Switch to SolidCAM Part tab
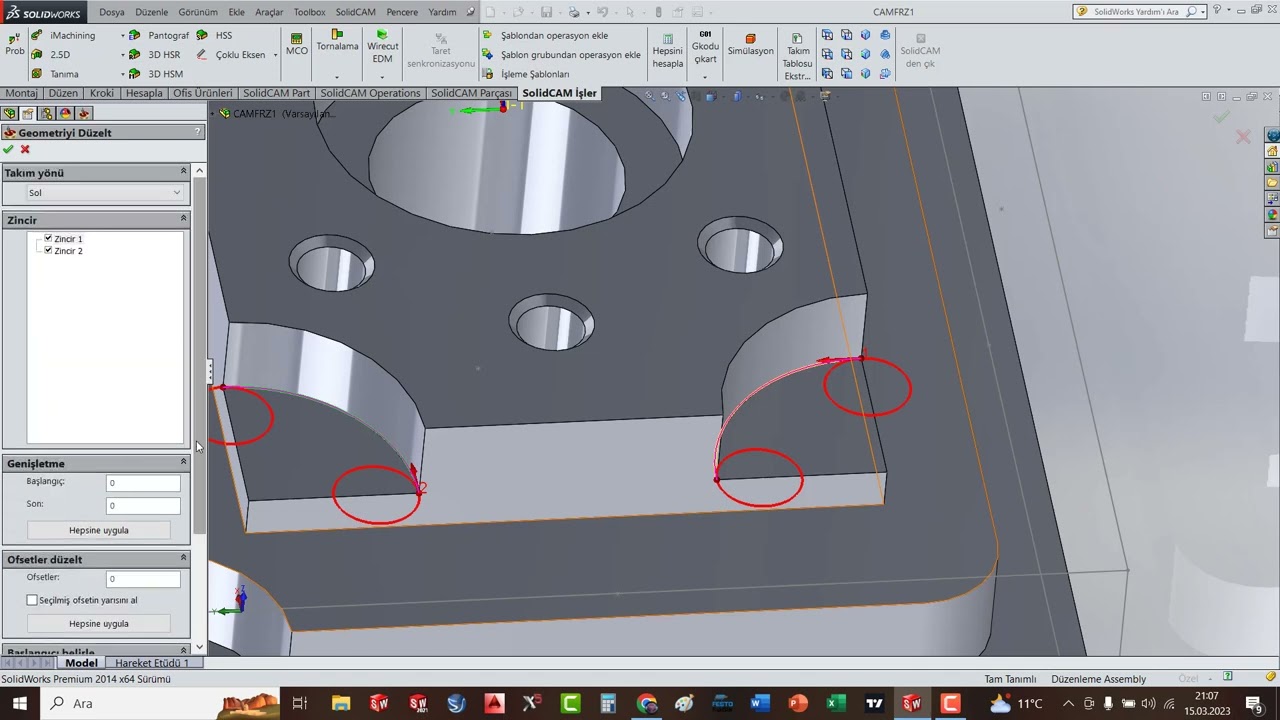1280x720 pixels. point(276,93)
